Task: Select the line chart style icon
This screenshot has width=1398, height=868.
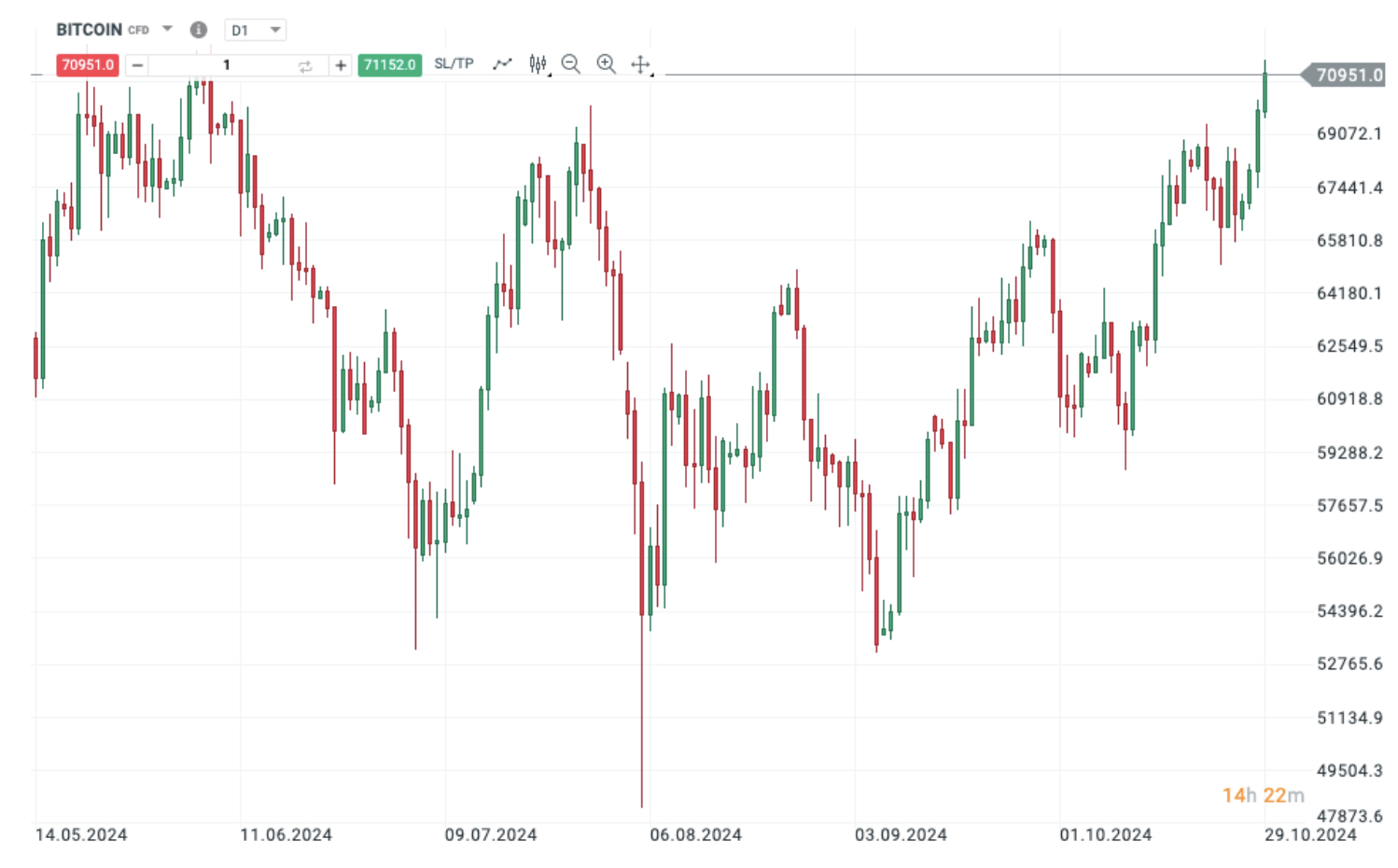Action: (x=504, y=63)
